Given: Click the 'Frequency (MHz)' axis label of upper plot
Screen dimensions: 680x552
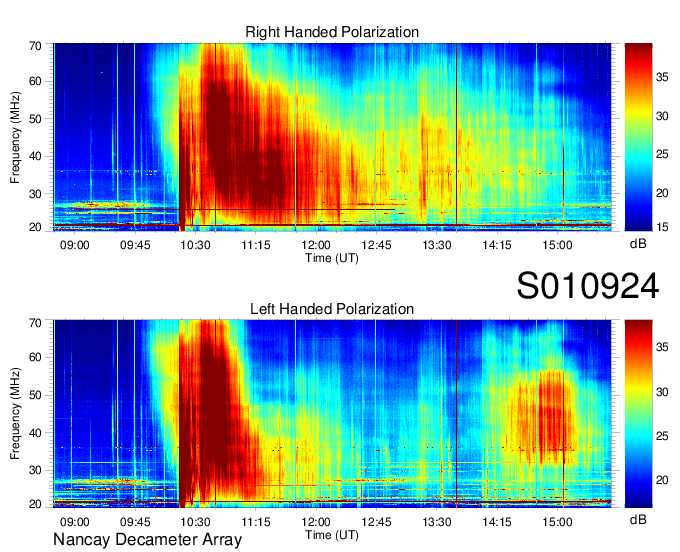Looking at the screenshot, I should pyautogui.click(x=15, y=137).
